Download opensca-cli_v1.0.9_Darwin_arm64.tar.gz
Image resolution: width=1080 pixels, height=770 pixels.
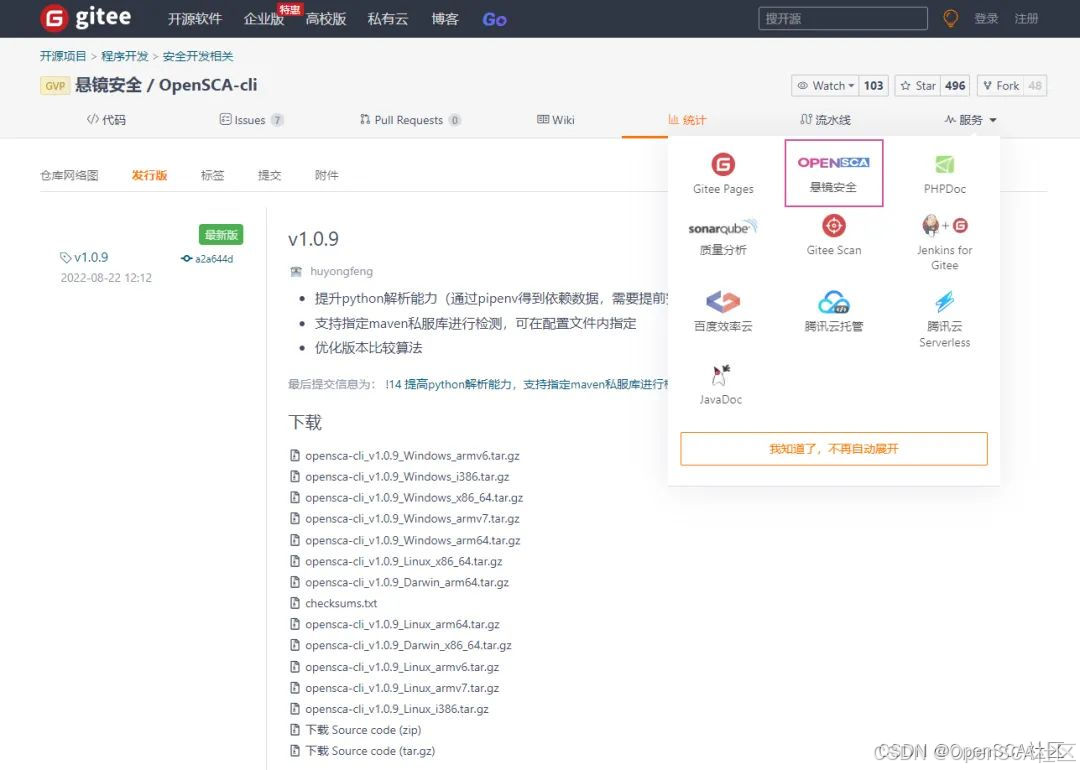(407, 582)
